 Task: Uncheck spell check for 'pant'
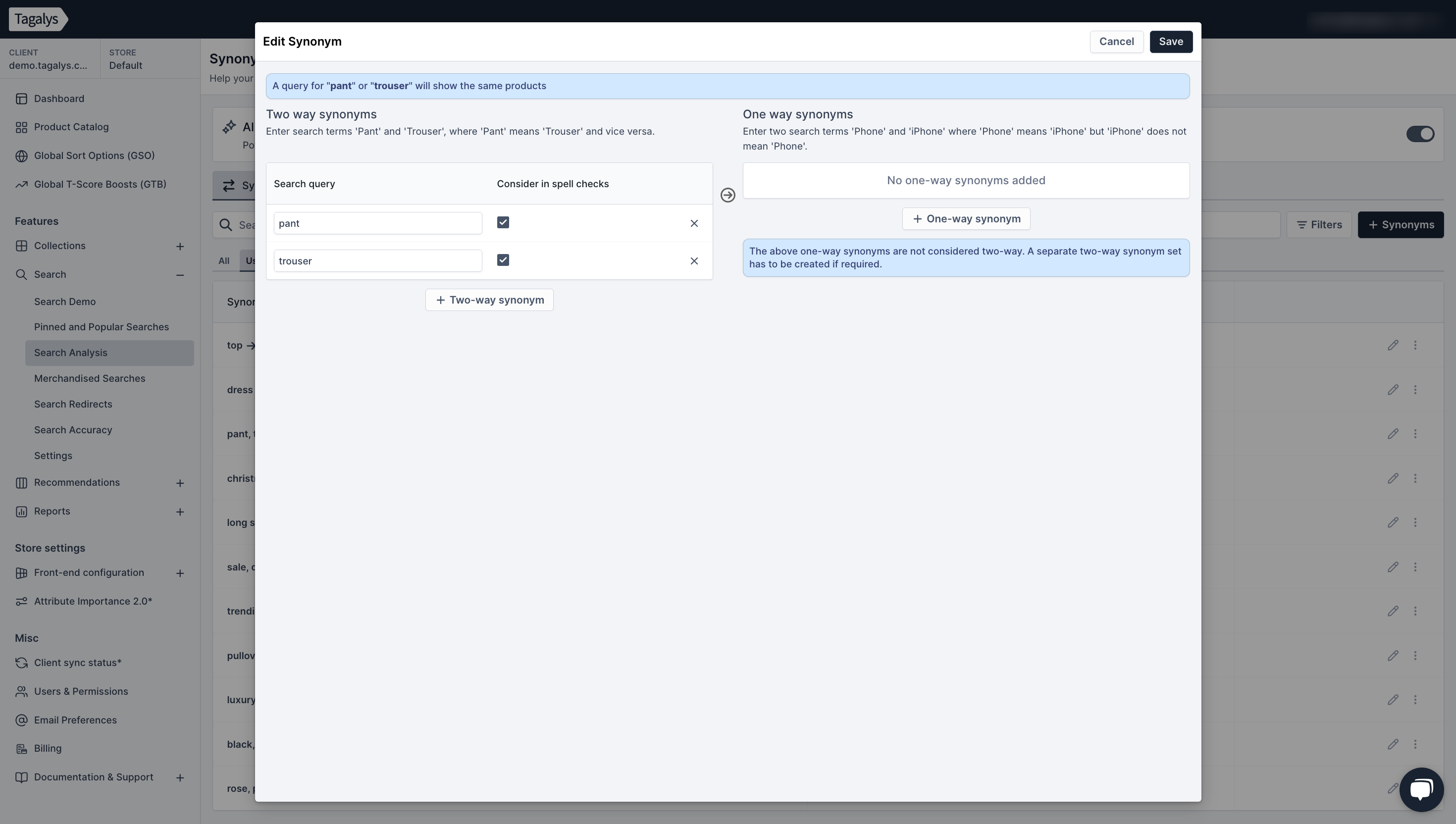pyautogui.click(x=503, y=222)
